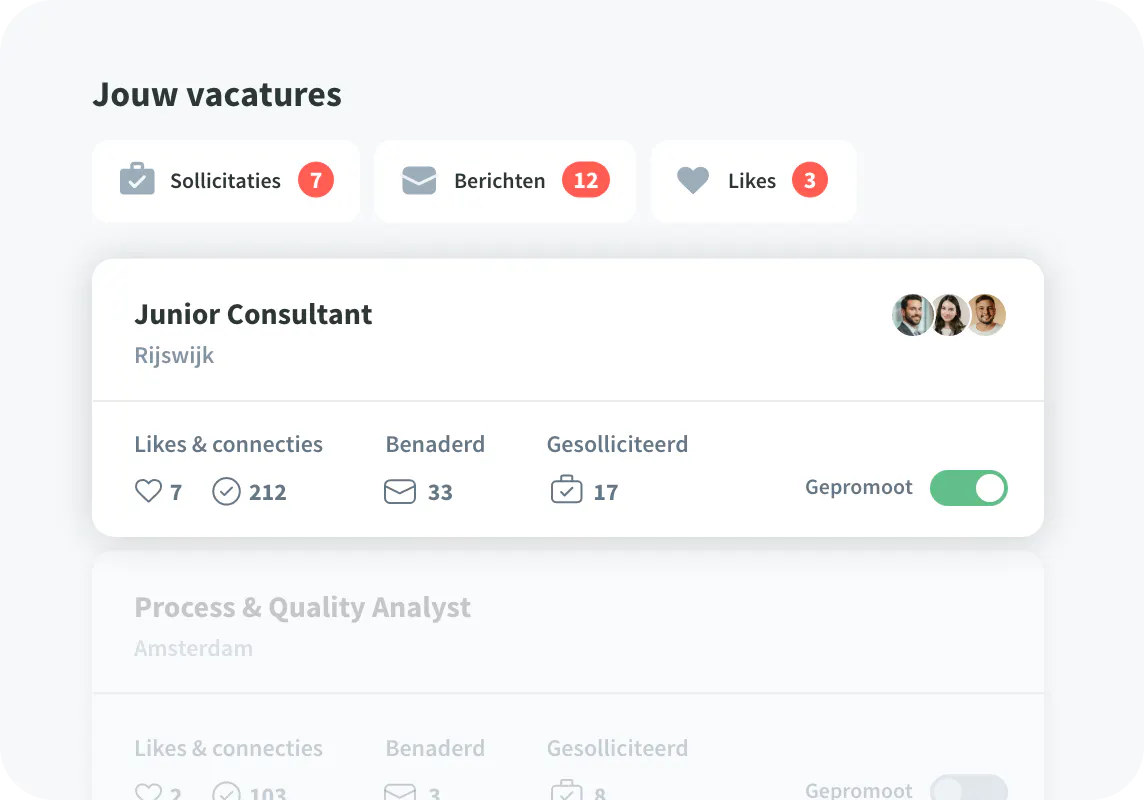Click the third avatar on Junior Consultant
The width and height of the screenshot is (1144, 800).
[986, 315]
